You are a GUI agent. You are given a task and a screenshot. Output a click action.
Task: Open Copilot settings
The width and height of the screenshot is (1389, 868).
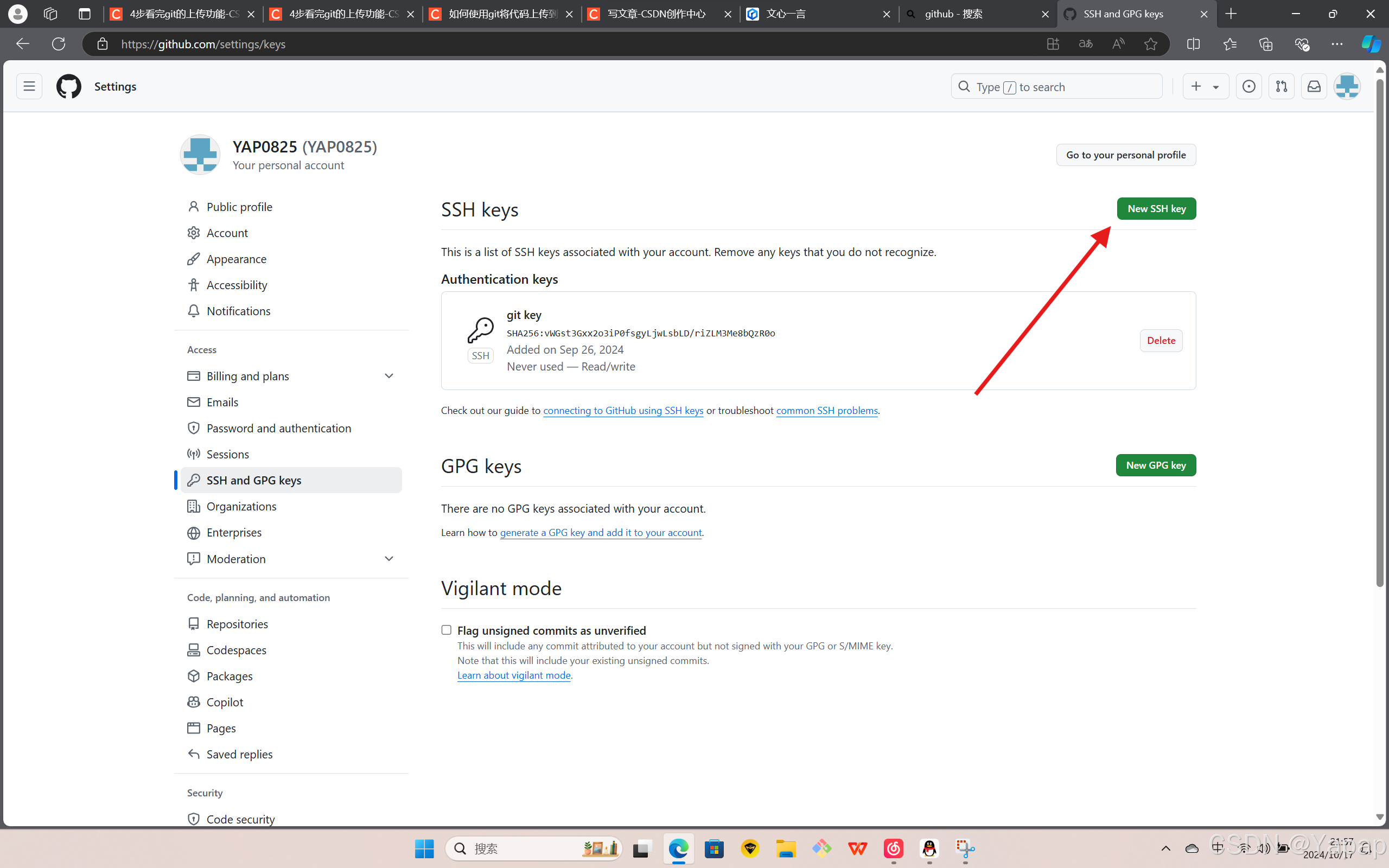[291, 702]
